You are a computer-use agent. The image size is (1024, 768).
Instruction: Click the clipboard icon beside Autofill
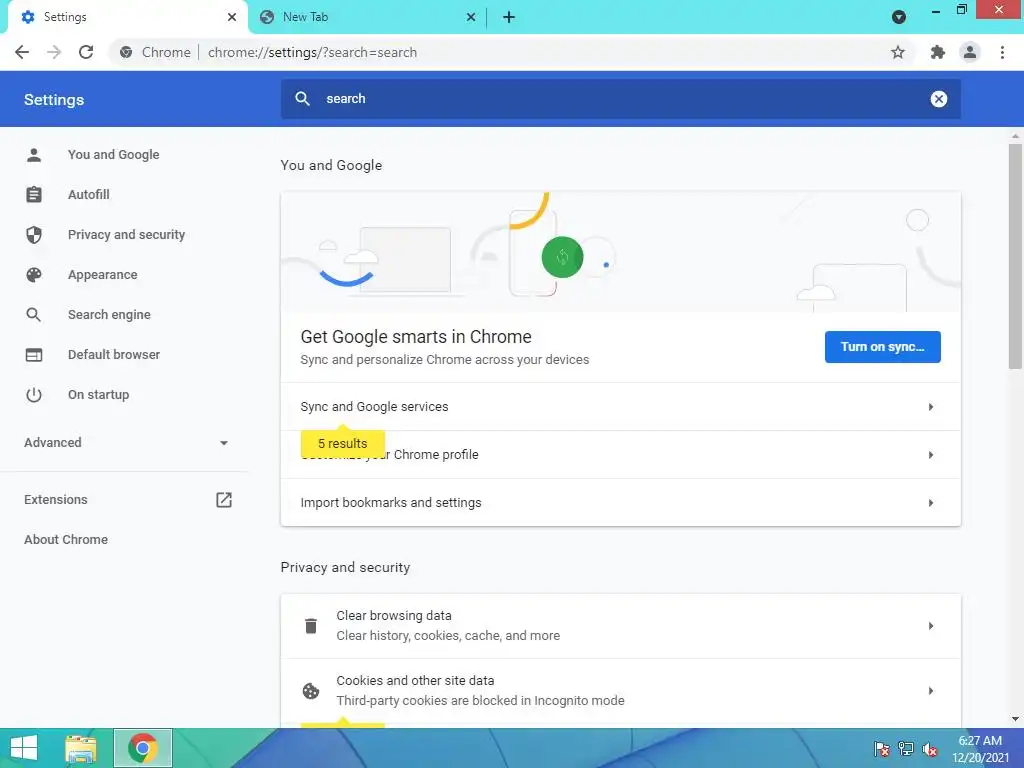(34, 195)
